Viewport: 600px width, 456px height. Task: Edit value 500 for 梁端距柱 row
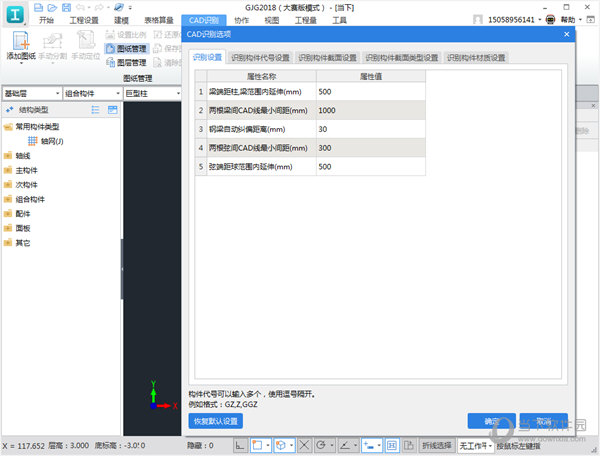coord(370,92)
